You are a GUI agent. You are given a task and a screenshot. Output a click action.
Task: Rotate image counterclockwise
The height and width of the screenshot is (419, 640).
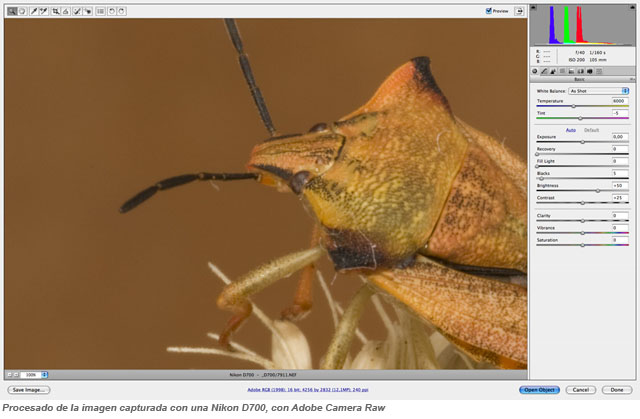[111, 11]
